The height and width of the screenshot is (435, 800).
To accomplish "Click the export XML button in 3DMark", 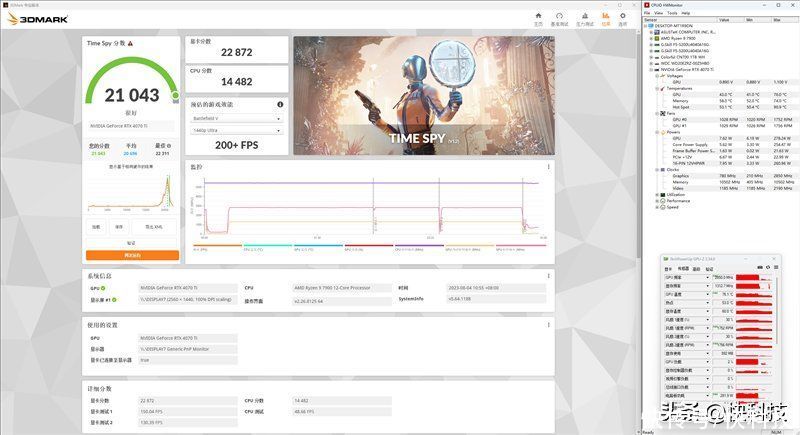I will [x=154, y=227].
